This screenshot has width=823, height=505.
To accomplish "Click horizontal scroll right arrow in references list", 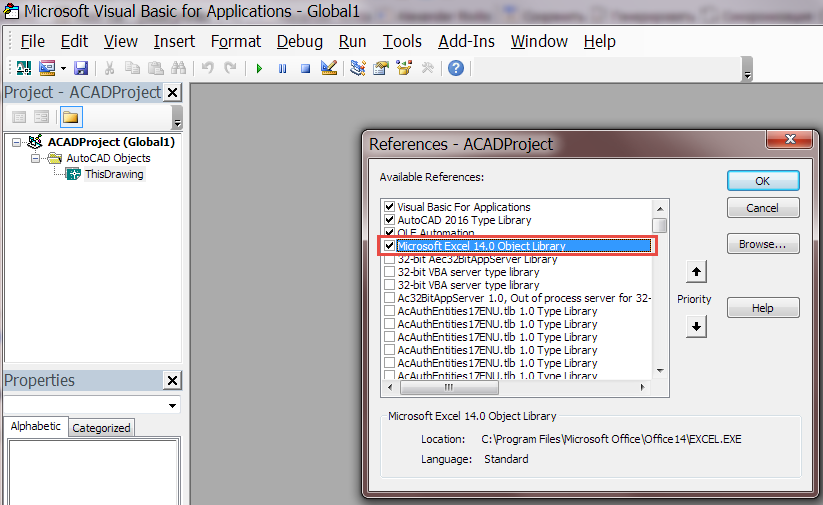I will (x=642, y=387).
